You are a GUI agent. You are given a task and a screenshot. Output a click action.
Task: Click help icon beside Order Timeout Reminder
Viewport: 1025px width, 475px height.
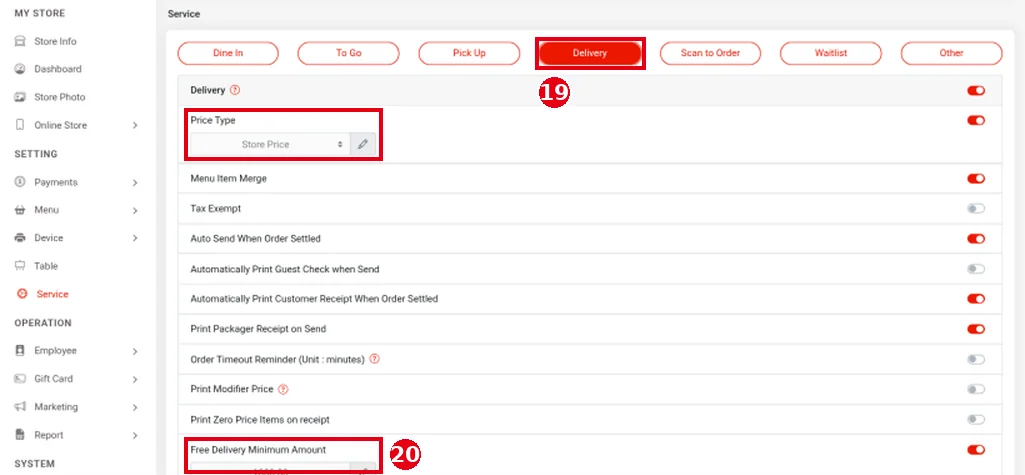pyautogui.click(x=375, y=359)
